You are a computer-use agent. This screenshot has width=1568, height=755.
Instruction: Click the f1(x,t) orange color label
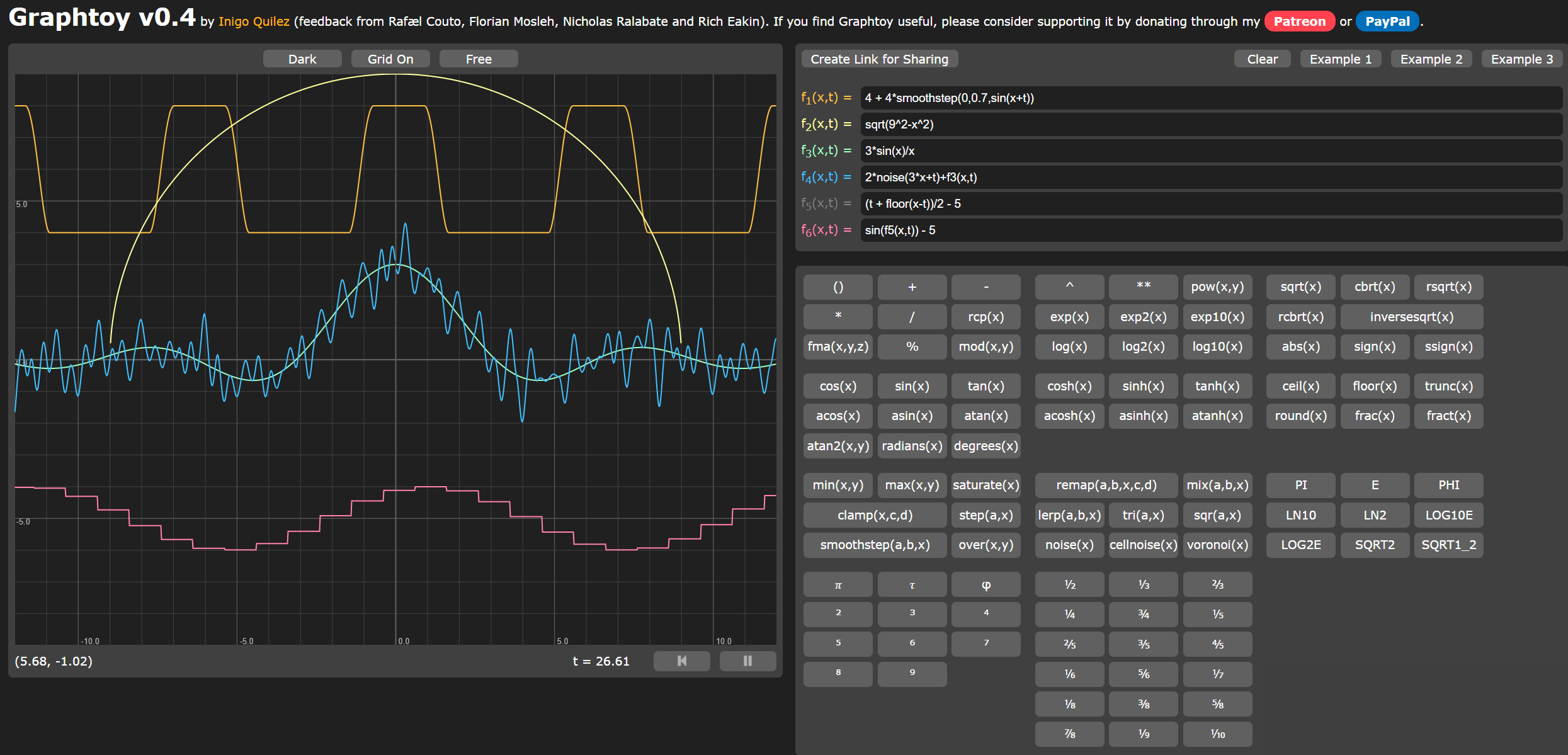826,98
